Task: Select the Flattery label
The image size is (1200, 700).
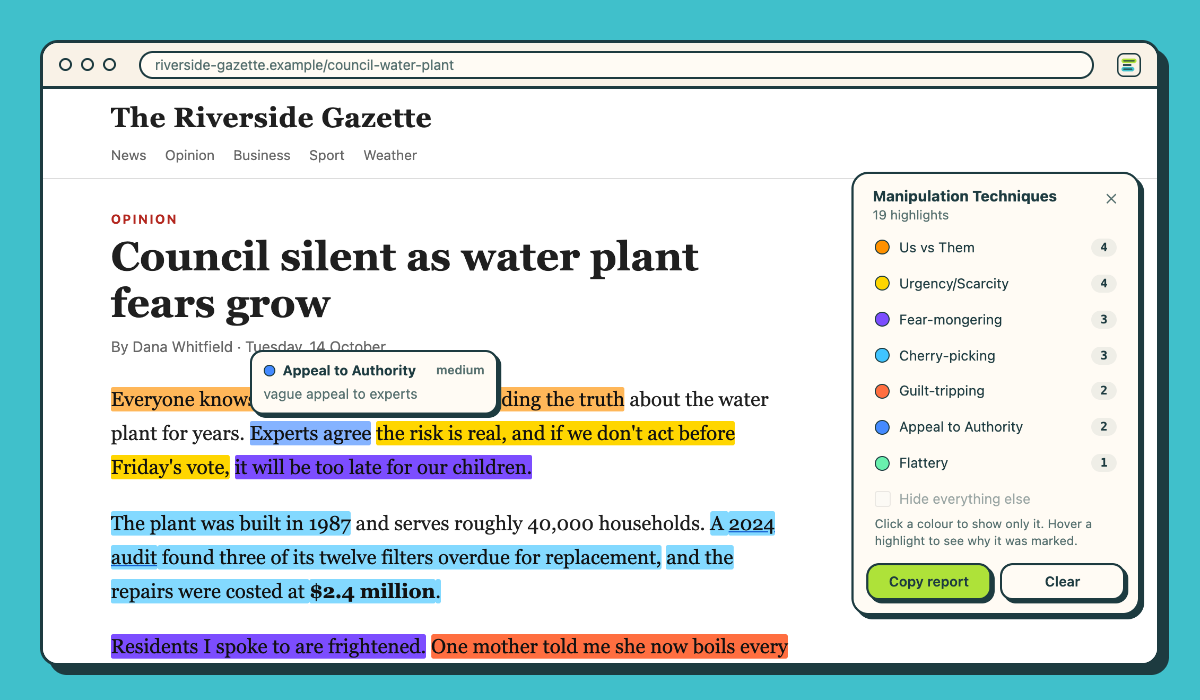Action: 923,463
